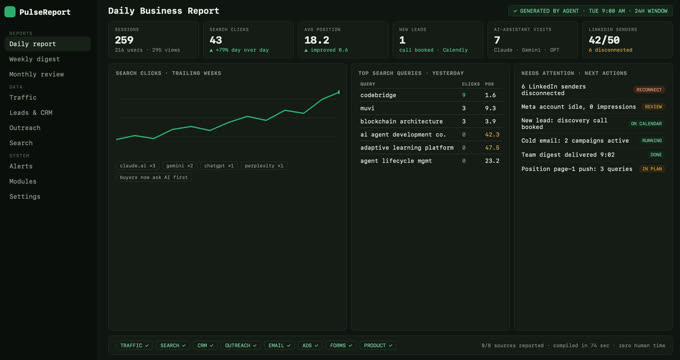Click the Query column header
Viewport: 680px width, 360px height.
tap(368, 84)
